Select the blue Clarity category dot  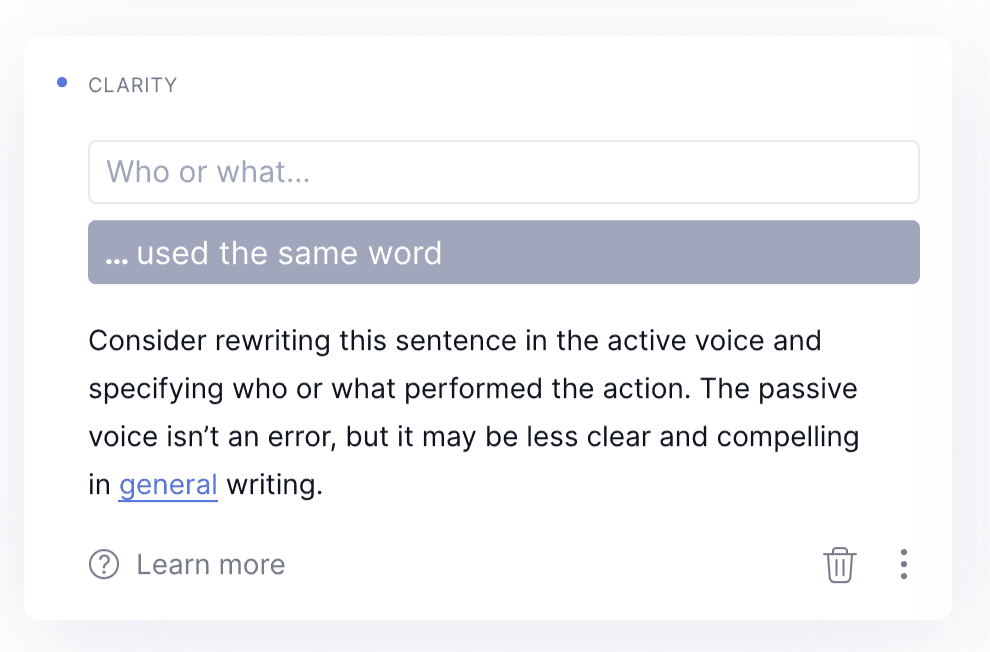[62, 83]
